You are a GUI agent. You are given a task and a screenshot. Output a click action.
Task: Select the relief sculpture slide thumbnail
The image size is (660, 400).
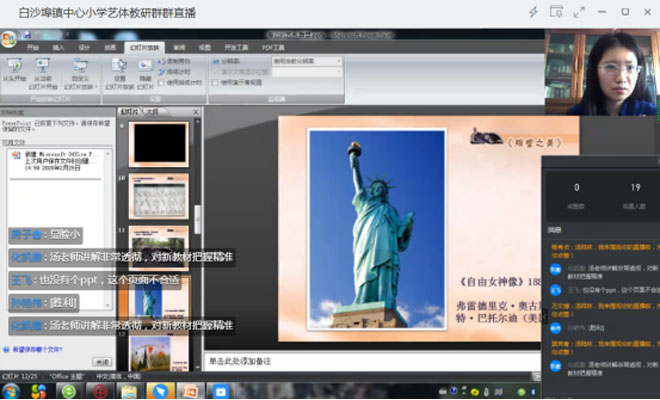(159, 196)
